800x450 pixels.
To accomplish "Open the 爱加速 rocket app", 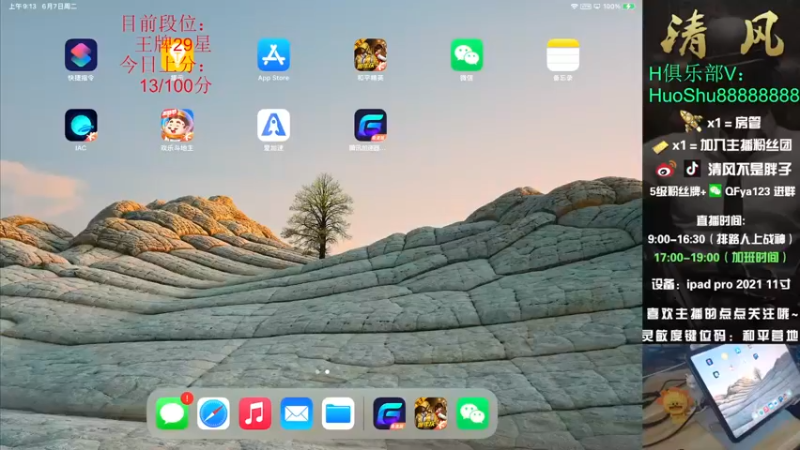I will click(273, 125).
